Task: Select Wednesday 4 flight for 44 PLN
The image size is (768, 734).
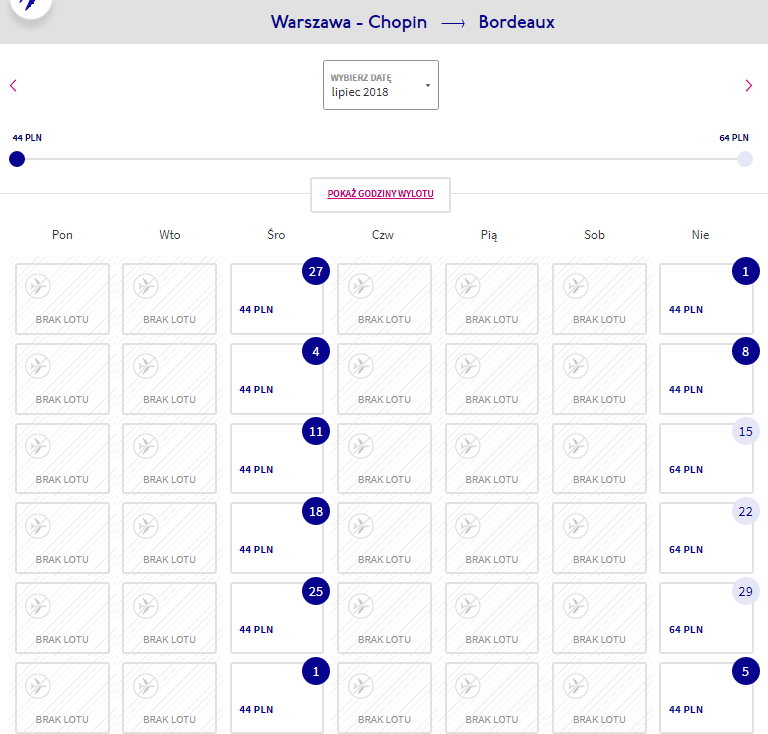Action: tap(277, 379)
